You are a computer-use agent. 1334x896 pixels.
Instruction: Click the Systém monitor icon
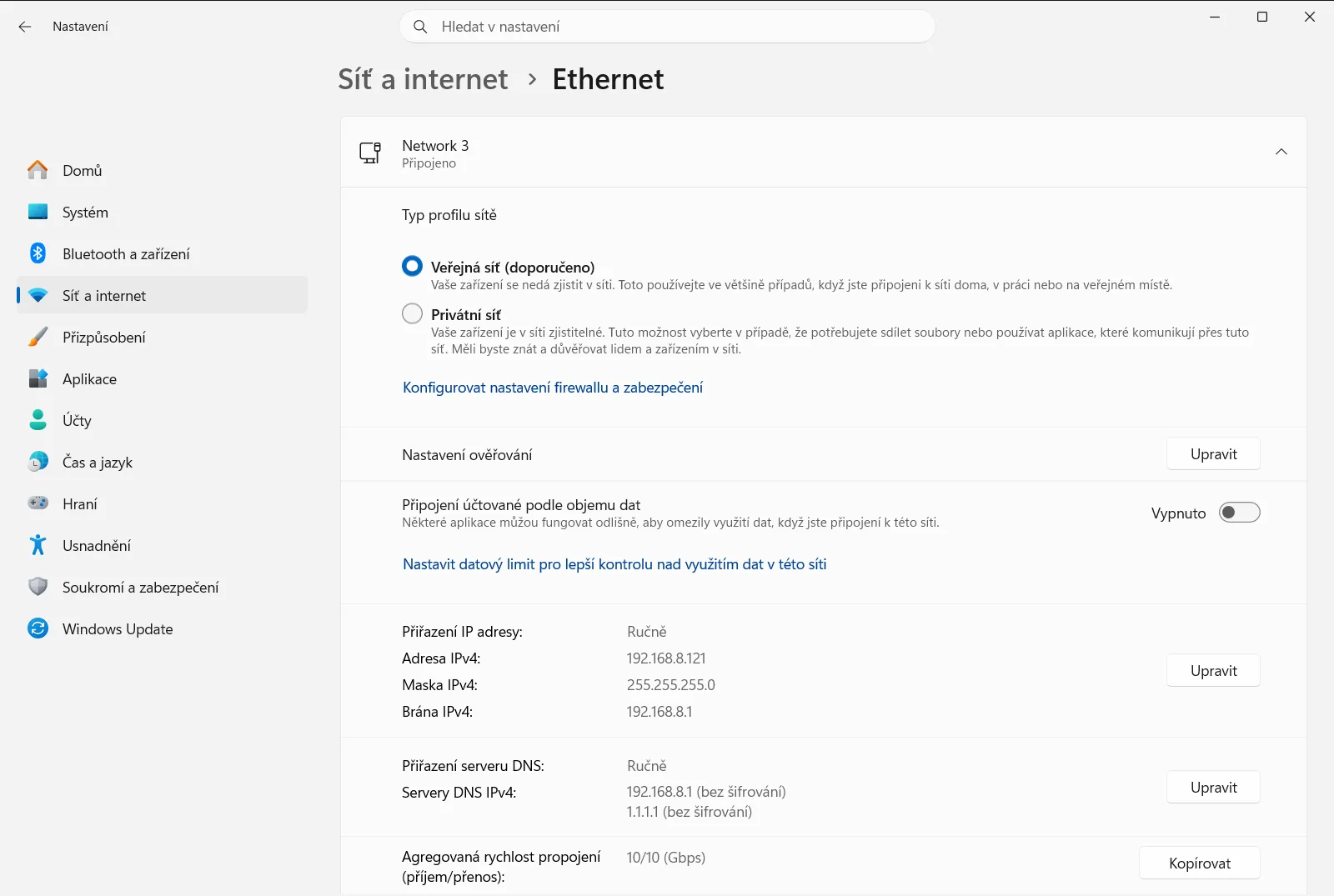(x=38, y=212)
